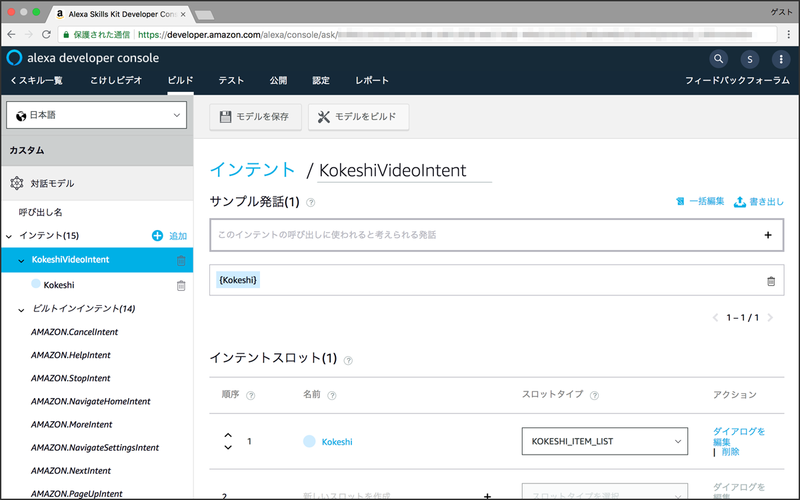Select AMAZON.StopIntent
This screenshot has width=800, height=500.
point(70,378)
